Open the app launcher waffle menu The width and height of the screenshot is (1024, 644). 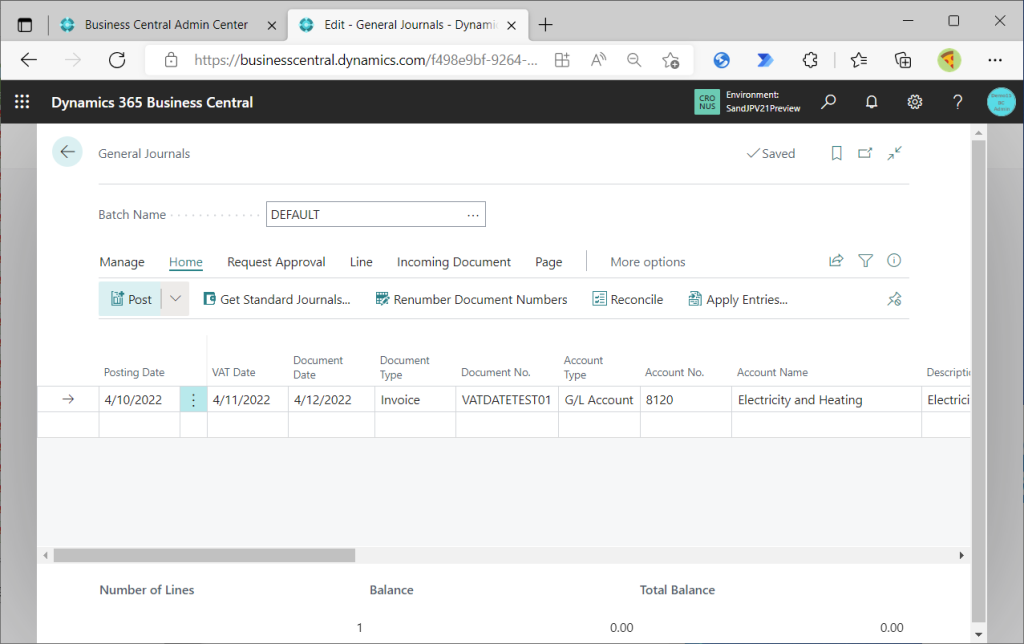coord(22,102)
